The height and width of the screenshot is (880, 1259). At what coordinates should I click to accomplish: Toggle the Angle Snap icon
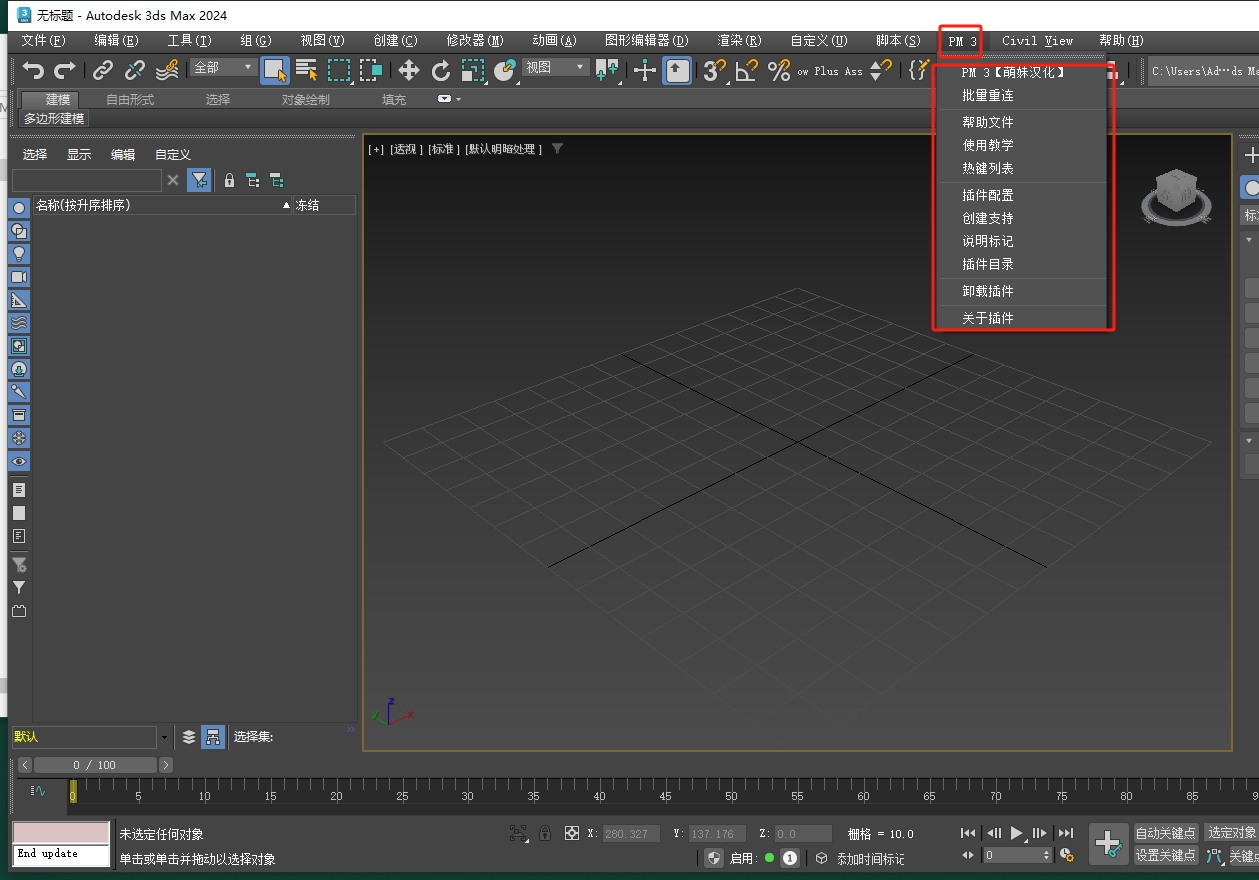[747, 70]
